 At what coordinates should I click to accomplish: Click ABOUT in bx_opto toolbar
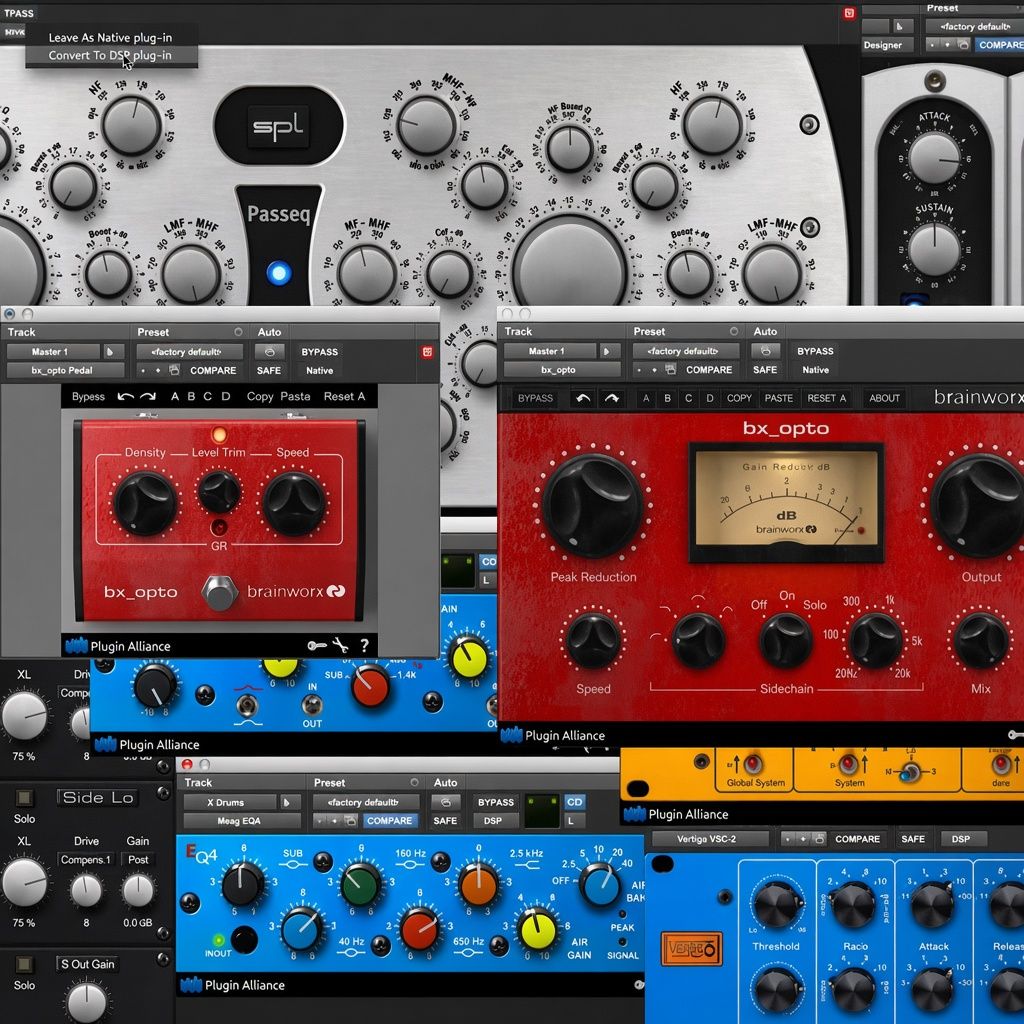pos(884,398)
